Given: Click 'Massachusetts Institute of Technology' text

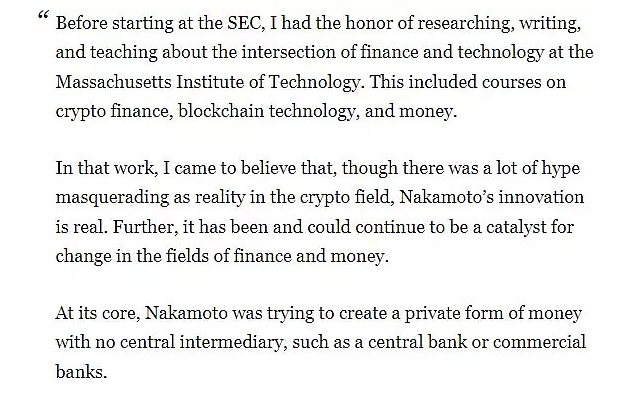Looking at the screenshot, I should click(207, 82).
